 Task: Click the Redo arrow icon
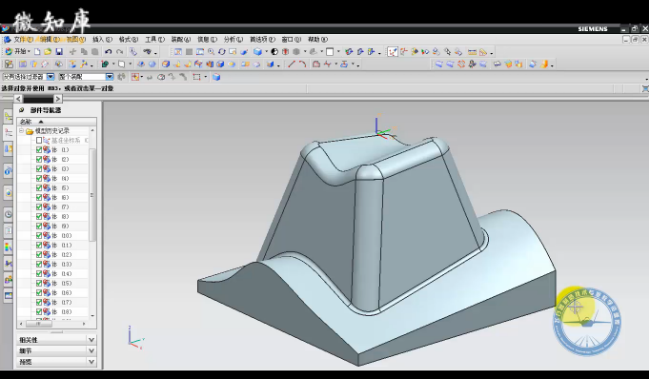point(120,52)
